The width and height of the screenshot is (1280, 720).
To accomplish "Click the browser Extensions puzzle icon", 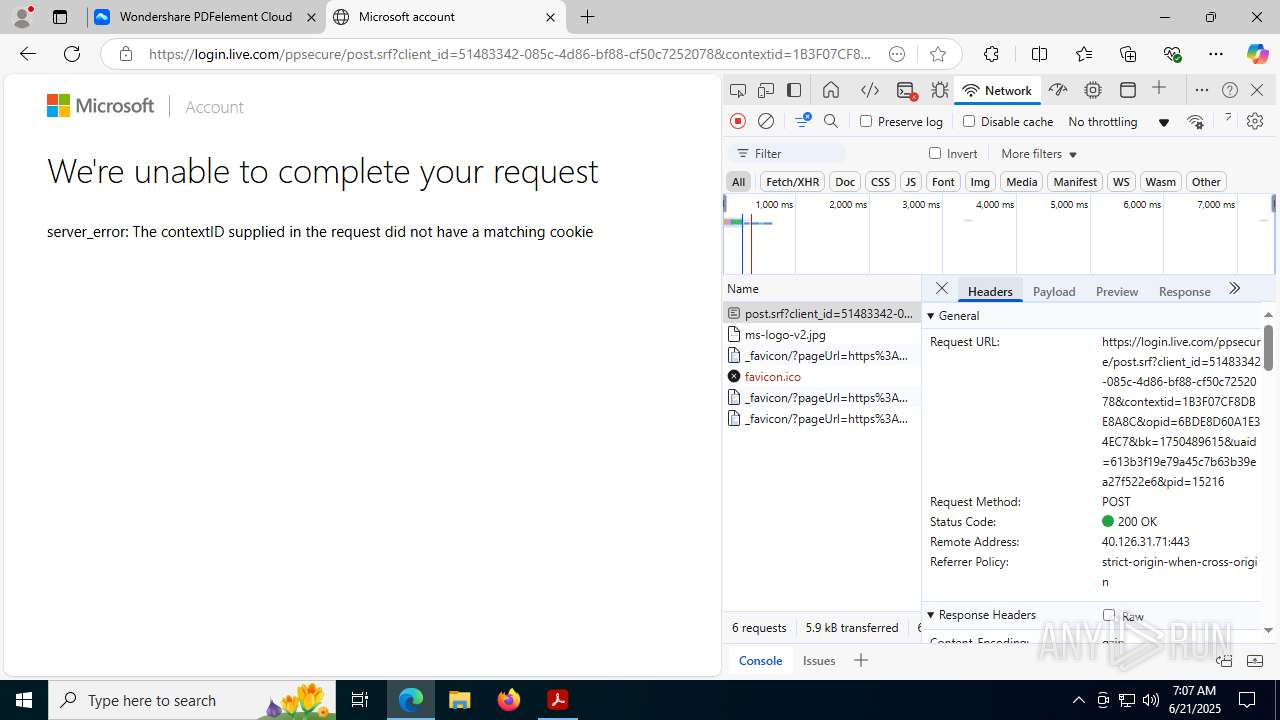I will point(991,54).
